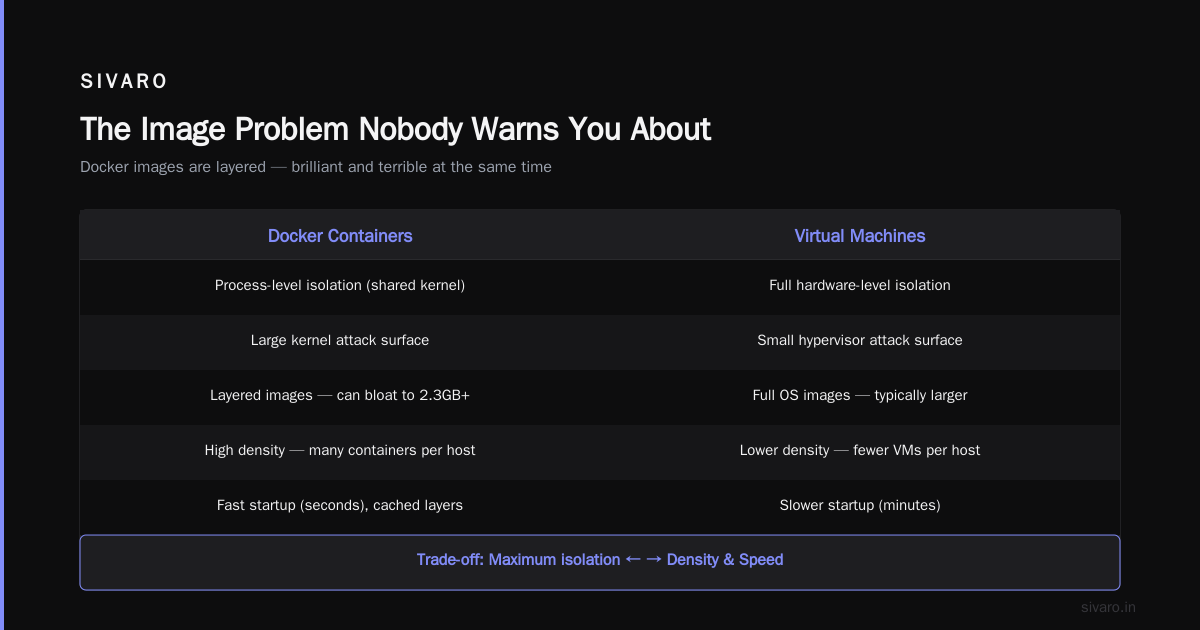The image size is (1200, 630).
Task: Click 'Layered images — can bloat to 2.3GB+'
Action: click(340, 395)
